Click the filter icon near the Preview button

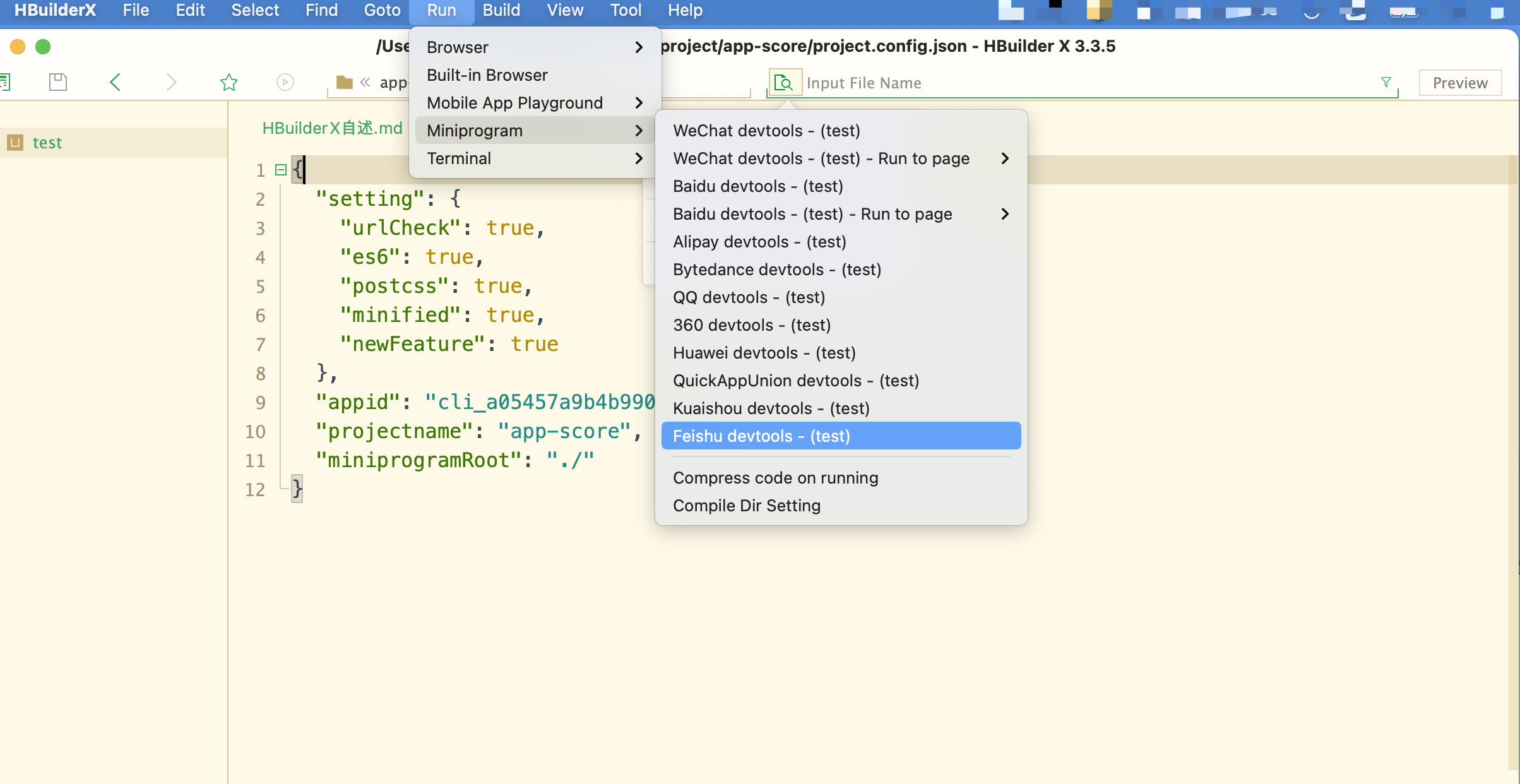coord(1386,82)
